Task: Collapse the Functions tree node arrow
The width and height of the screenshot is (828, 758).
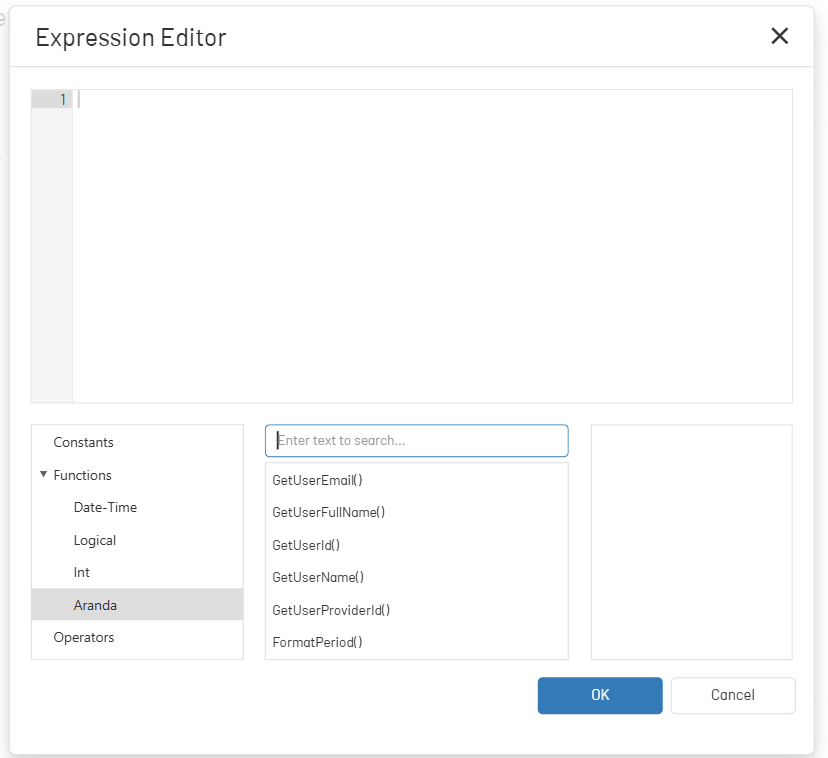Action: click(43, 474)
